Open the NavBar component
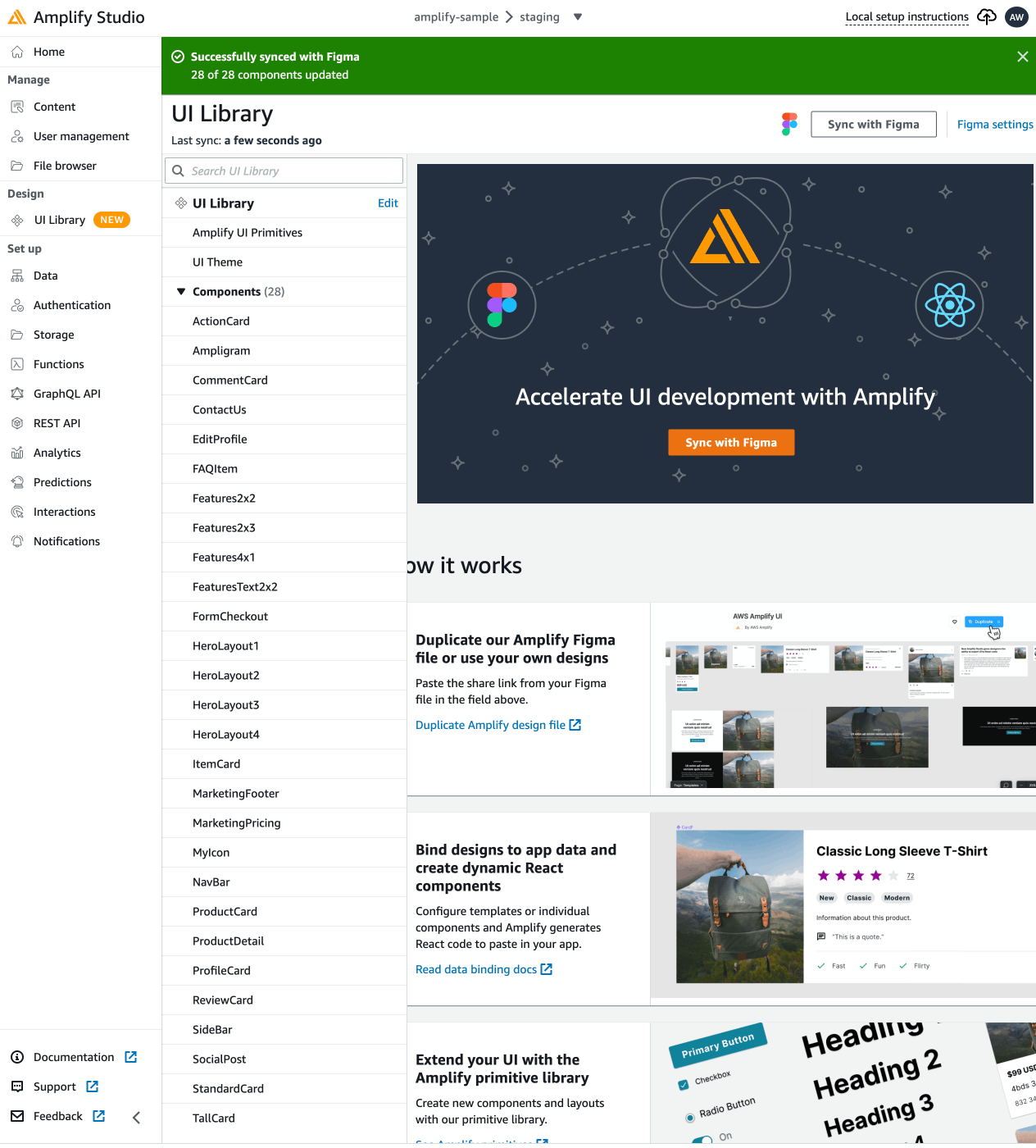 tap(284, 882)
